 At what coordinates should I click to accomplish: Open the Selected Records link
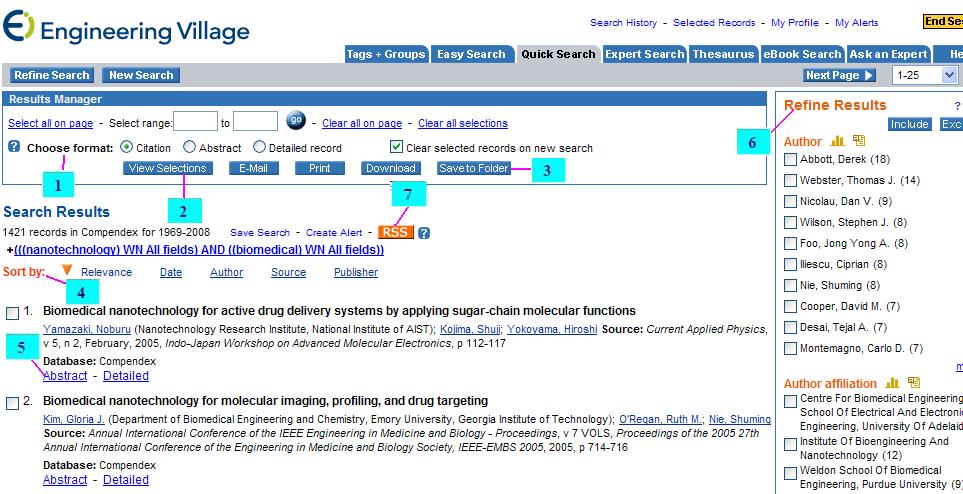tap(714, 23)
